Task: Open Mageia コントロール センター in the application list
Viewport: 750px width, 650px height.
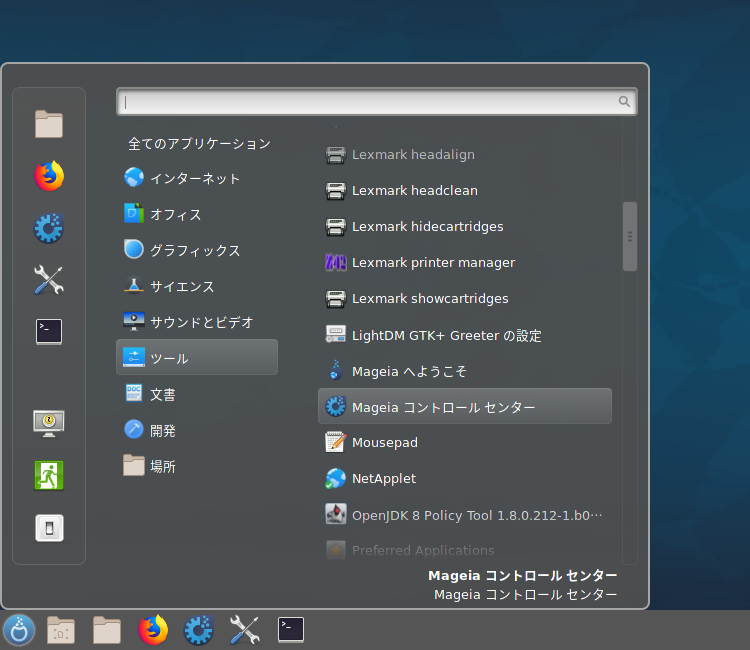Action: [x=465, y=407]
